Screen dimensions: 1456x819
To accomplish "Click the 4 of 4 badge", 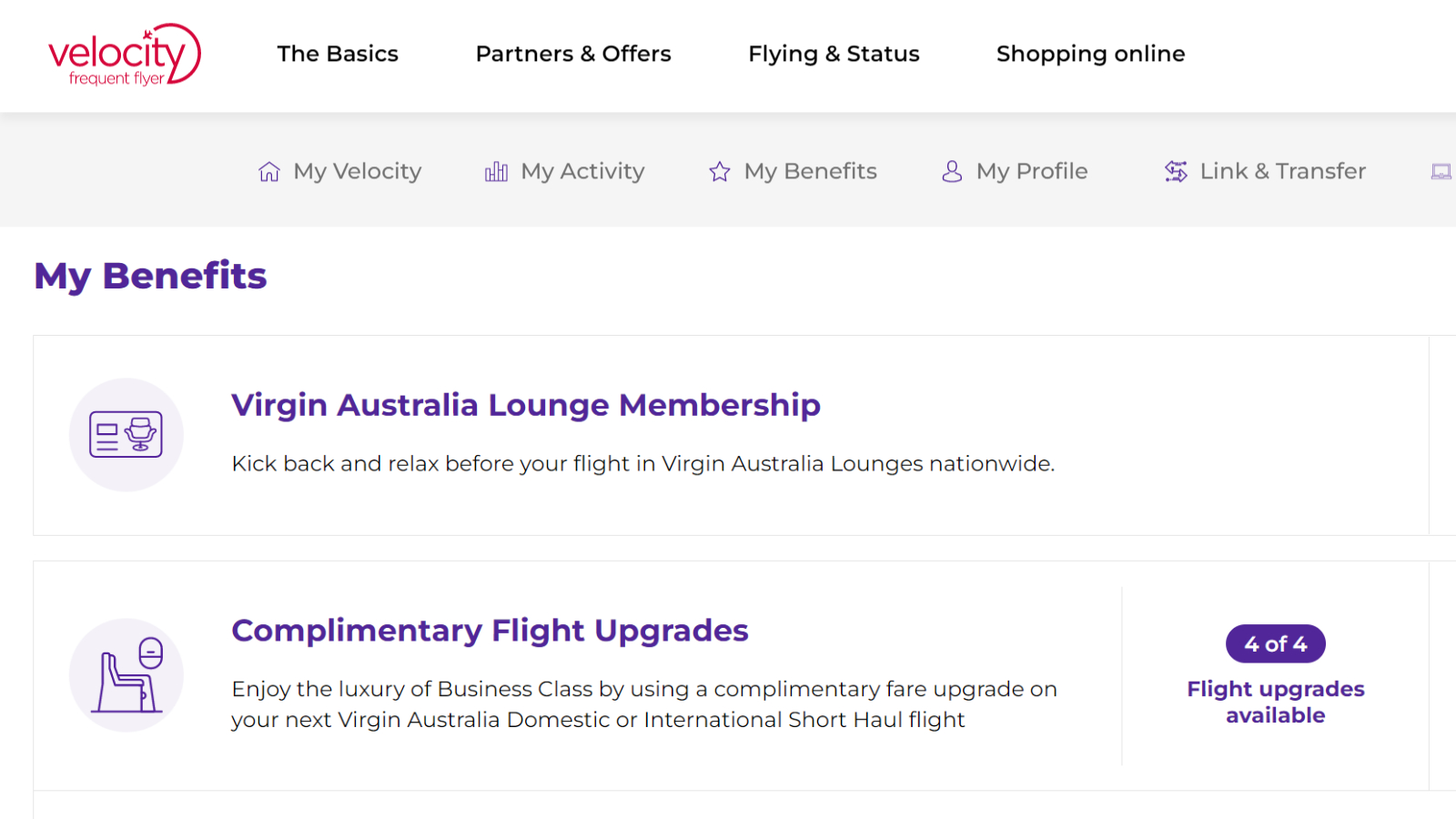I will pos(1276,644).
